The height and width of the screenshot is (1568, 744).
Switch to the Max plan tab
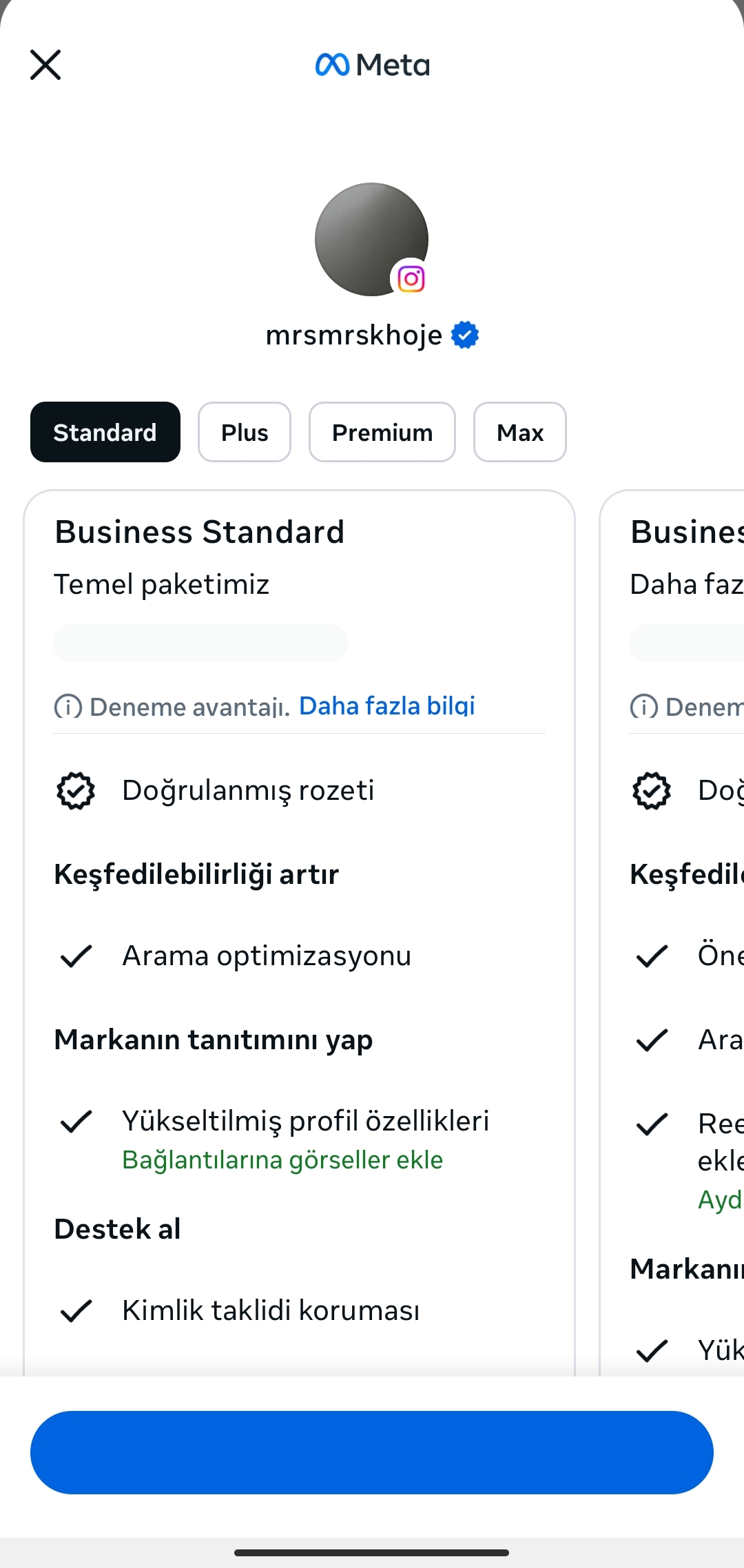click(520, 432)
